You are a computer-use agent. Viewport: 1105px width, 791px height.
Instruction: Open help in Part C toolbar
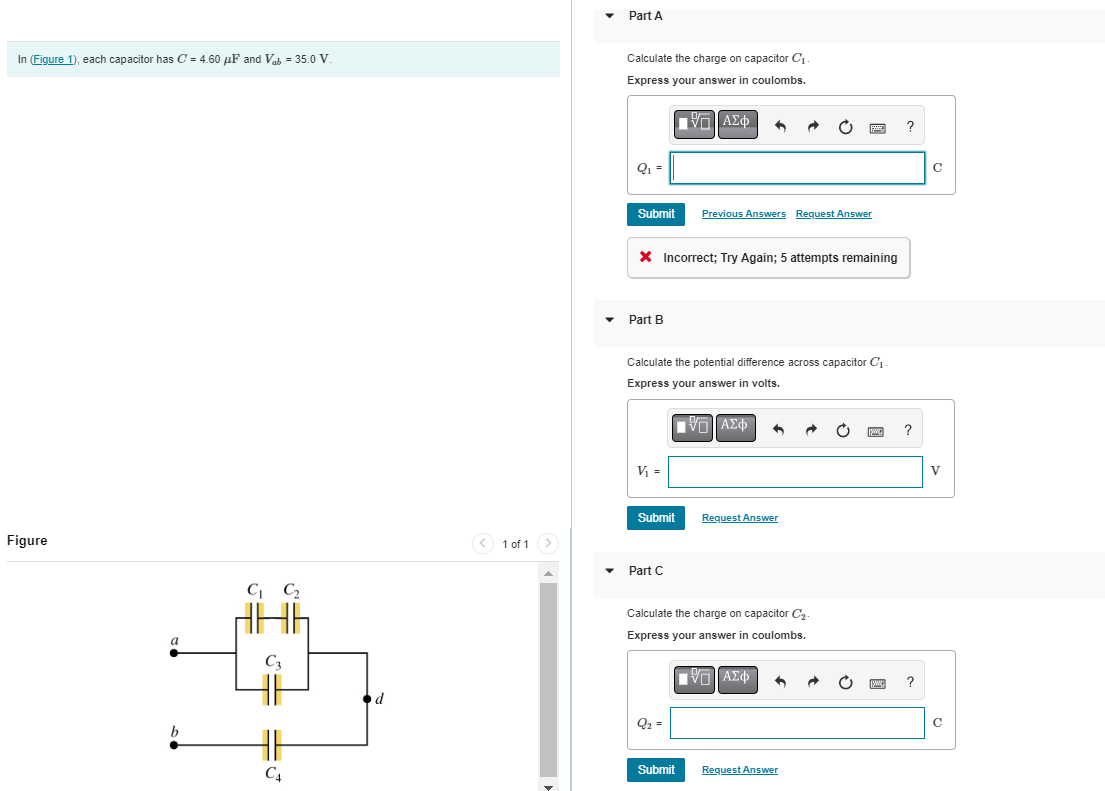point(910,682)
